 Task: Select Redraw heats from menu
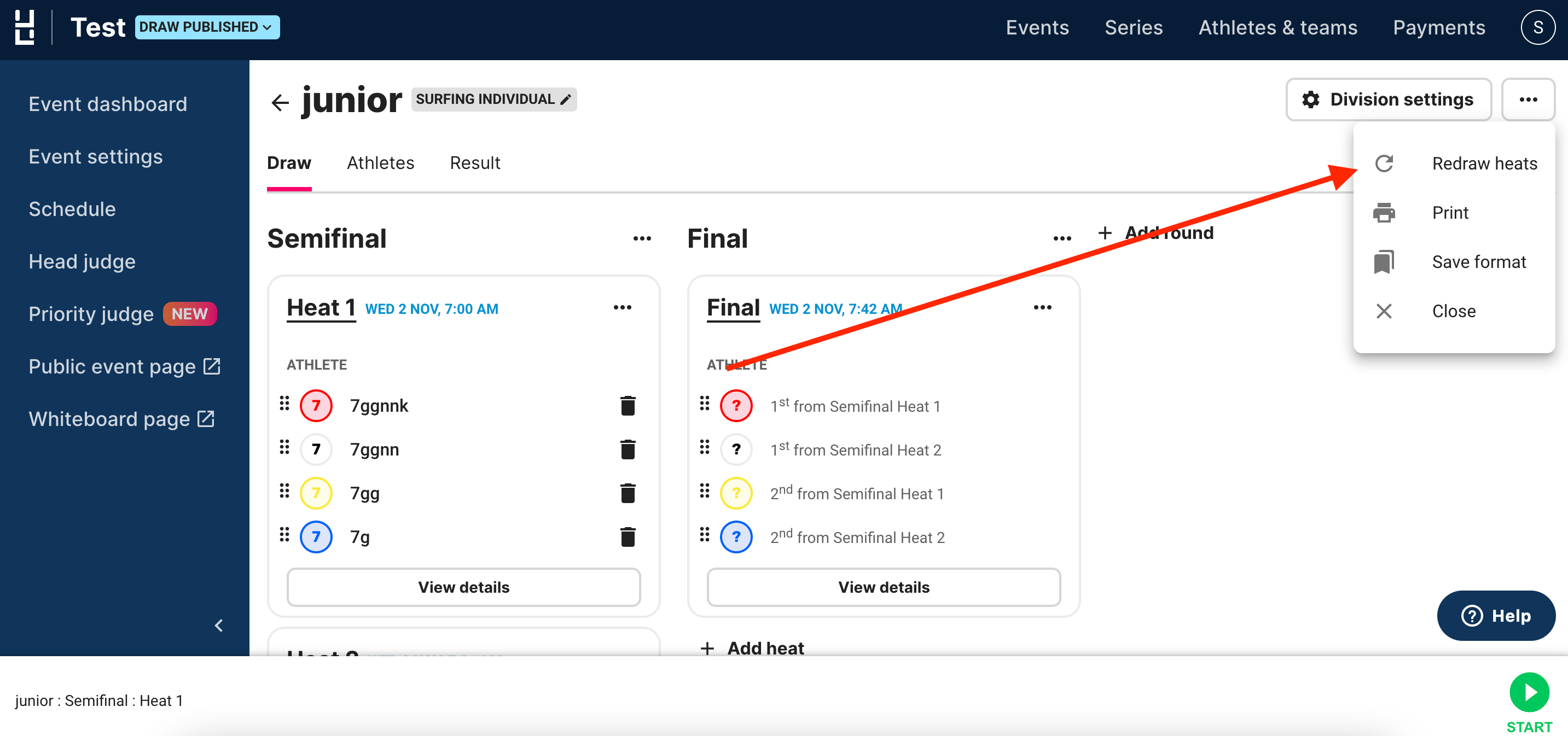click(x=1454, y=163)
